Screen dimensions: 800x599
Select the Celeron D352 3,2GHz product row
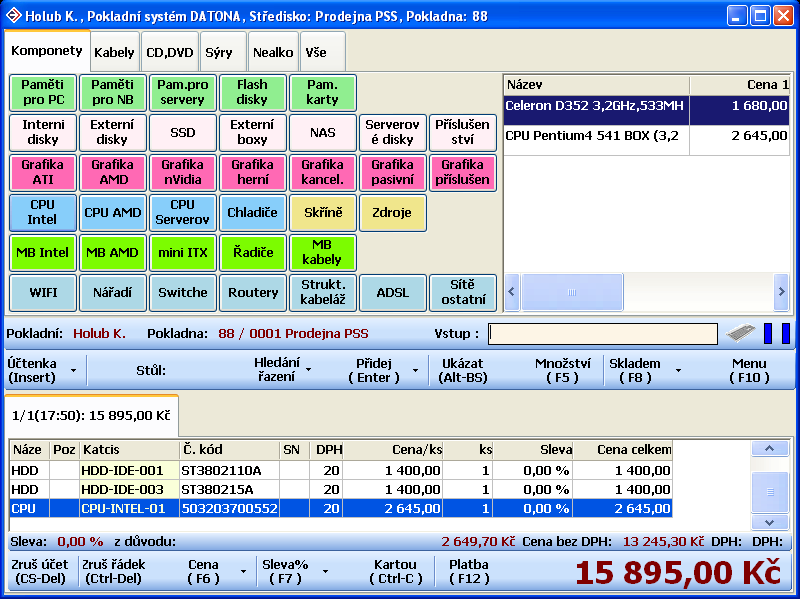pyautogui.click(x=646, y=110)
